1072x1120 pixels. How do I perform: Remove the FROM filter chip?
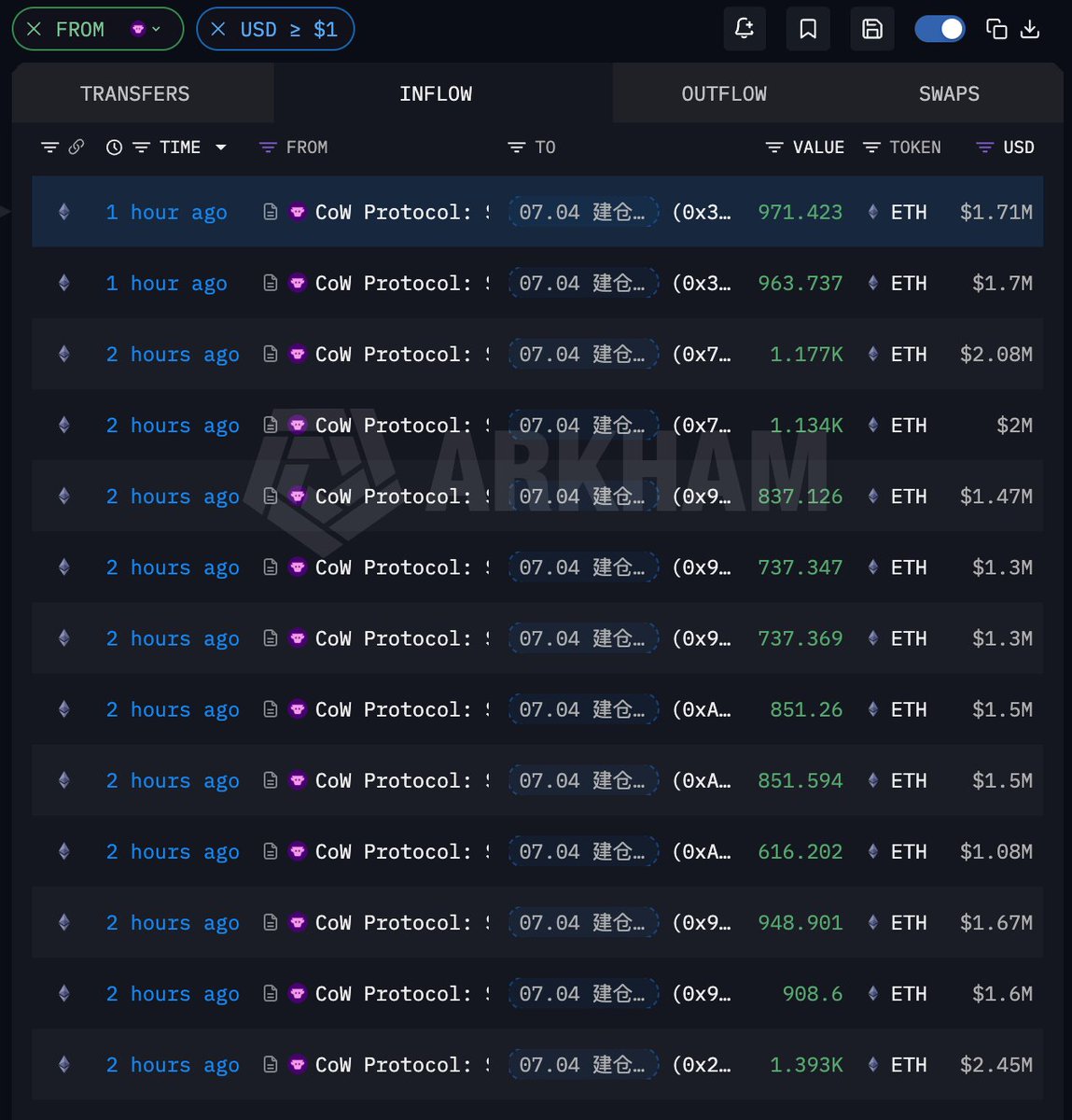(34, 30)
